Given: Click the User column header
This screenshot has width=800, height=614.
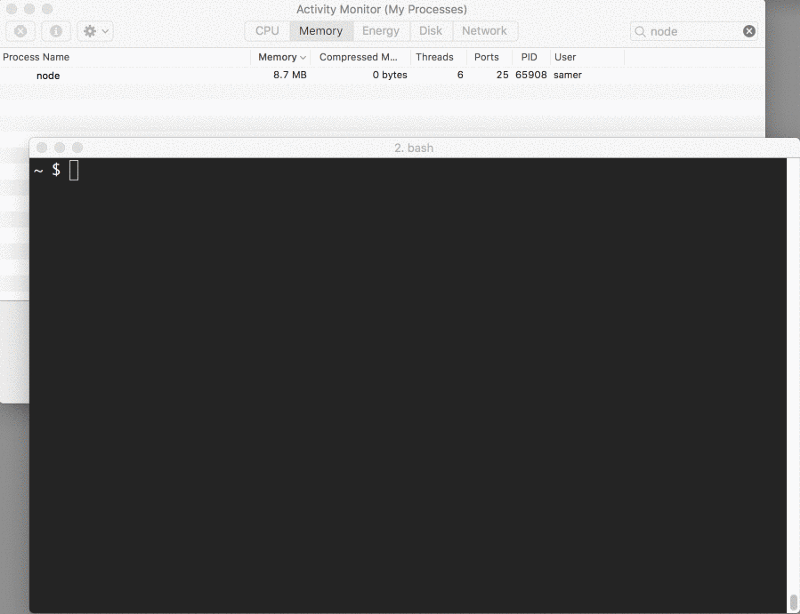Looking at the screenshot, I should point(565,57).
